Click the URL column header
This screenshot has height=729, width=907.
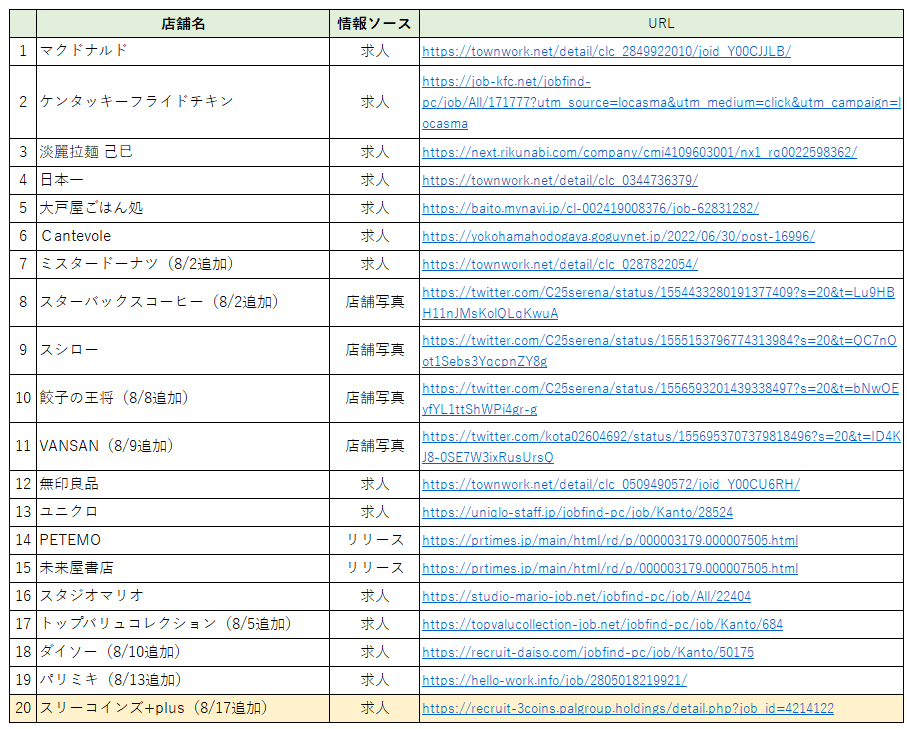tap(661, 24)
